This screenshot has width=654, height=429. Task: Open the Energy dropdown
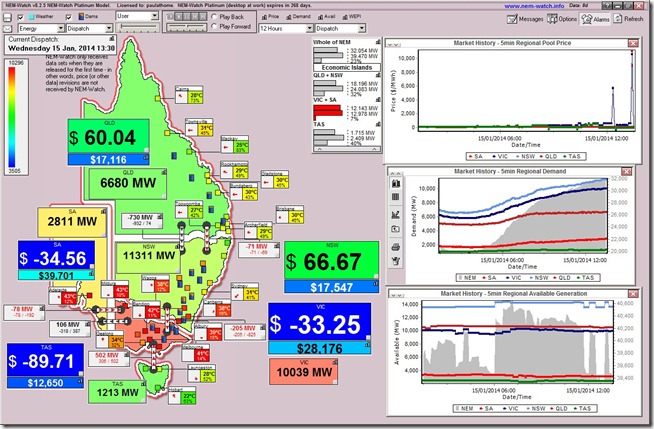coord(41,28)
